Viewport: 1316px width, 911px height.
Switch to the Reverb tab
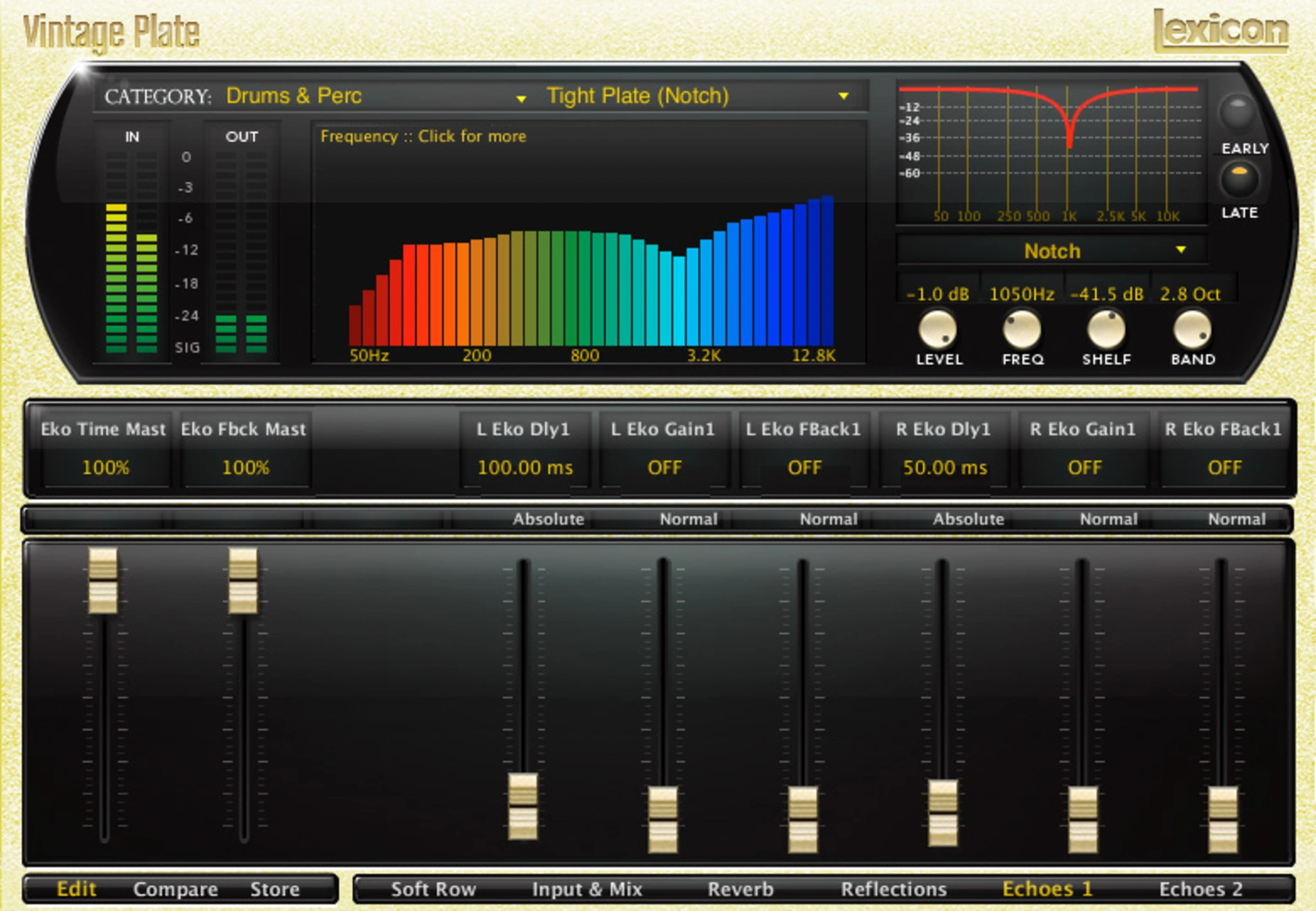pyautogui.click(x=740, y=889)
